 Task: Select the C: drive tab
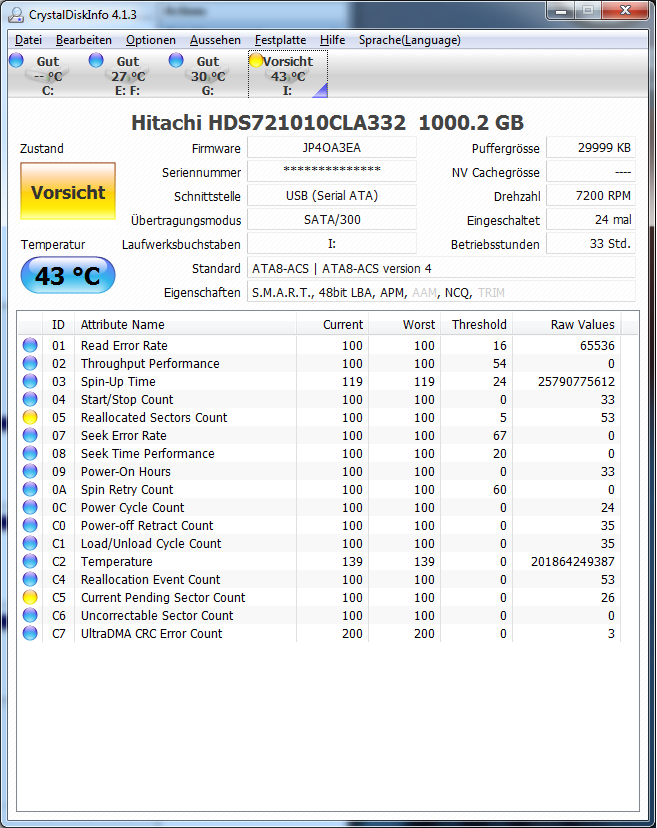click(48, 75)
